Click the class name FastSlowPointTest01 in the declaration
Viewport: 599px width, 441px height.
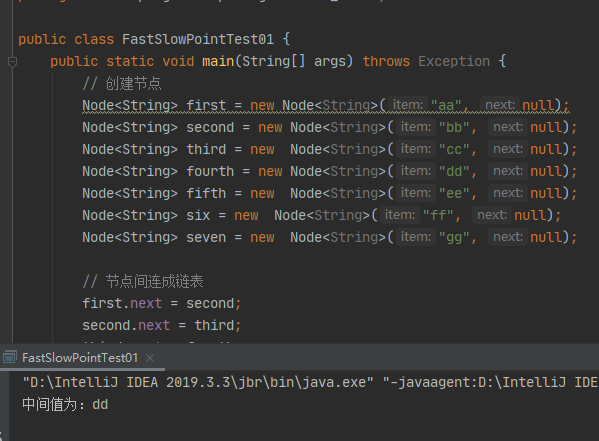198,39
